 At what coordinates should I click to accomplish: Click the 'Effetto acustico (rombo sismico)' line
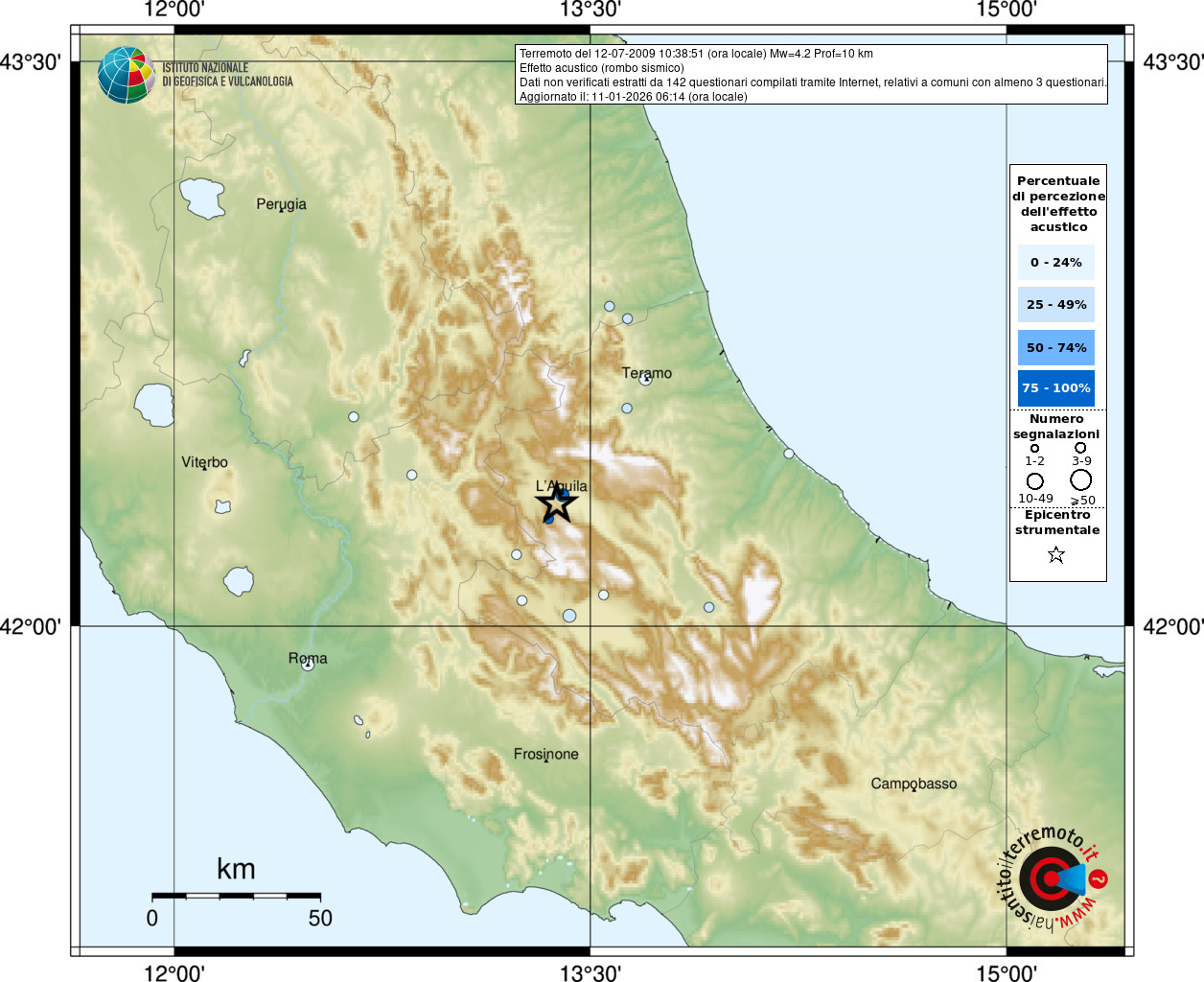click(602, 68)
